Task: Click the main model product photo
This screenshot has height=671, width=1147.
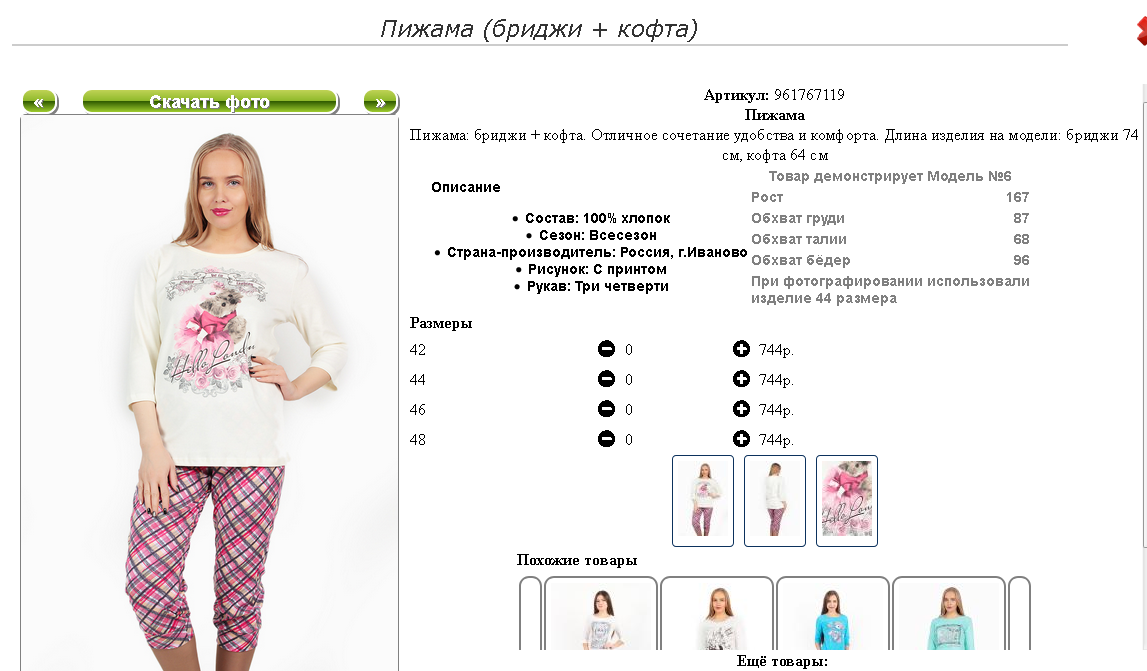Action: pyautogui.click(x=209, y=394)
